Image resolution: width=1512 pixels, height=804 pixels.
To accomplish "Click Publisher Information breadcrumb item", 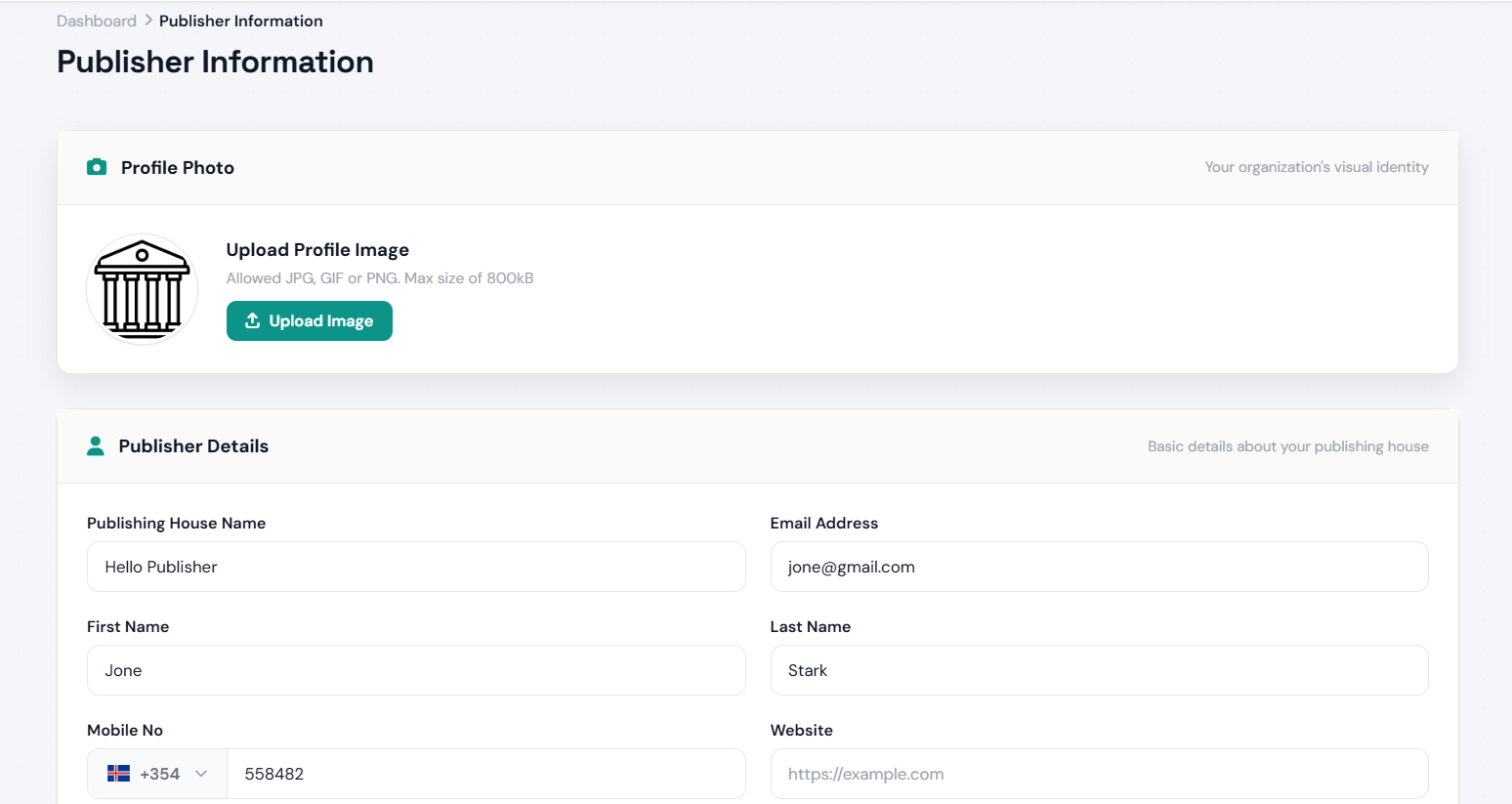I will 240,21.
